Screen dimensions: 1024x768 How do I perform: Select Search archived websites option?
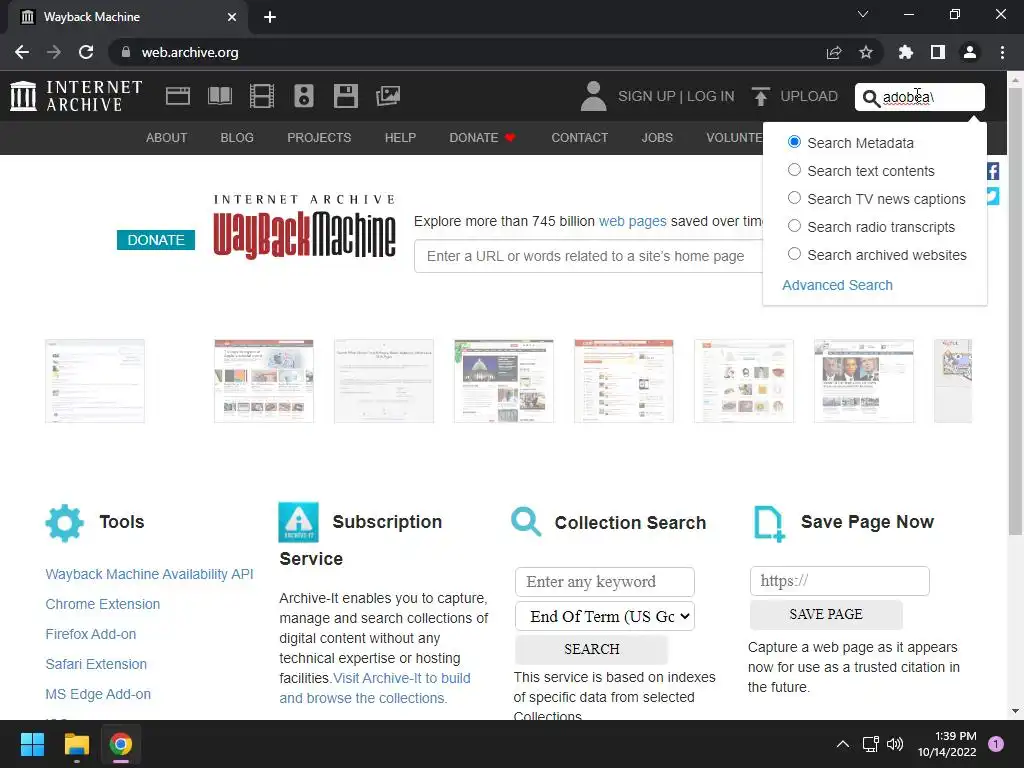click(x=794, y=254)
